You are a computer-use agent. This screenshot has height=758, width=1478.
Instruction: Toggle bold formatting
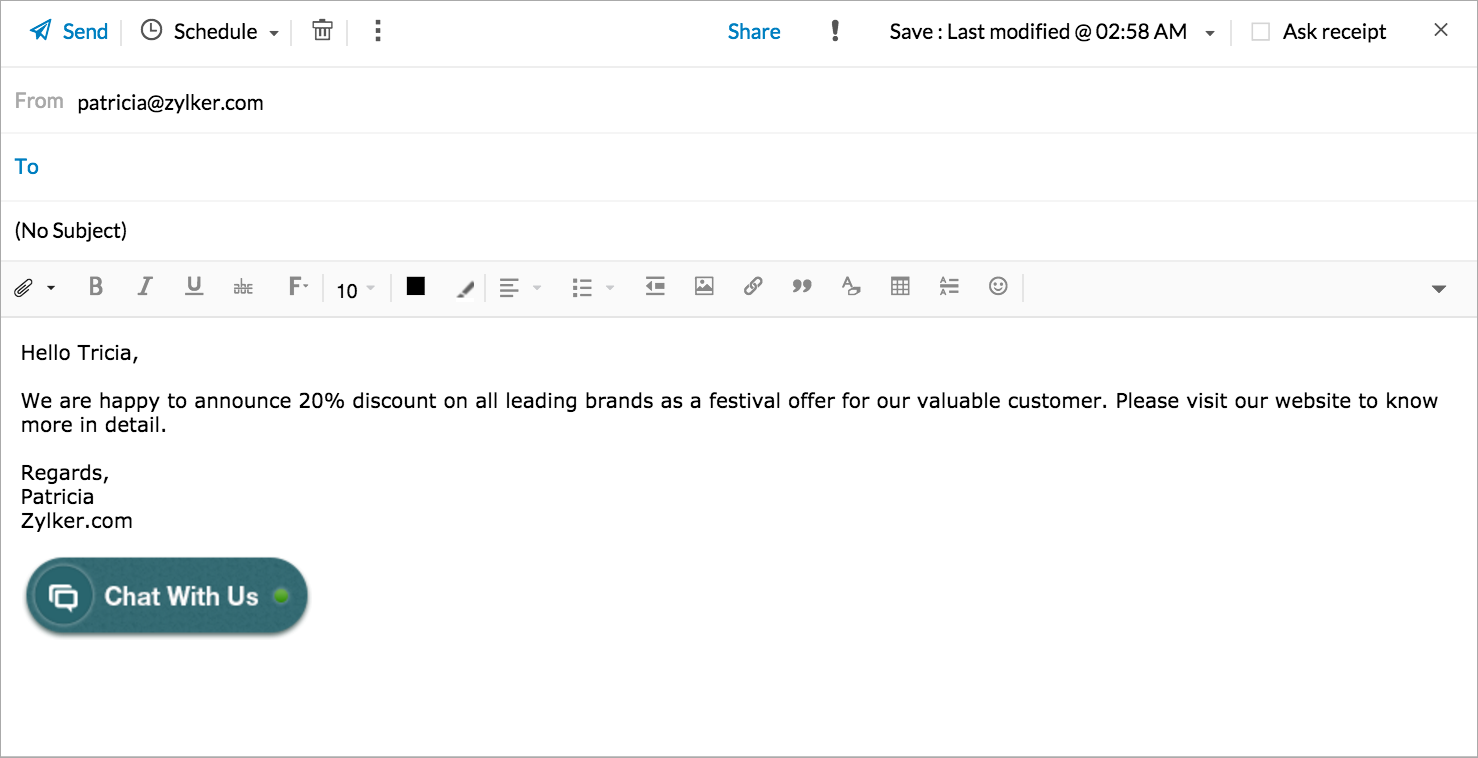(96, 287)
